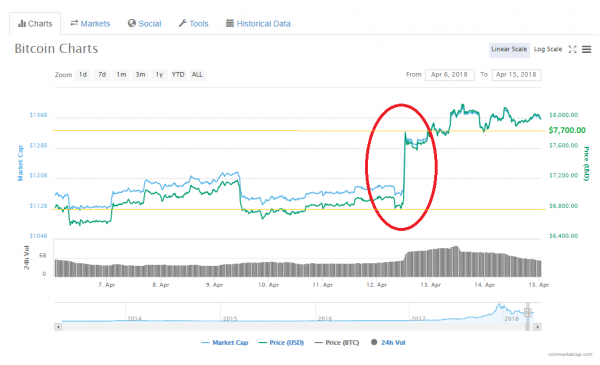Toggle Market Cap series in legend
Viewport: 600px width, 365px height.
coord(225,342)
